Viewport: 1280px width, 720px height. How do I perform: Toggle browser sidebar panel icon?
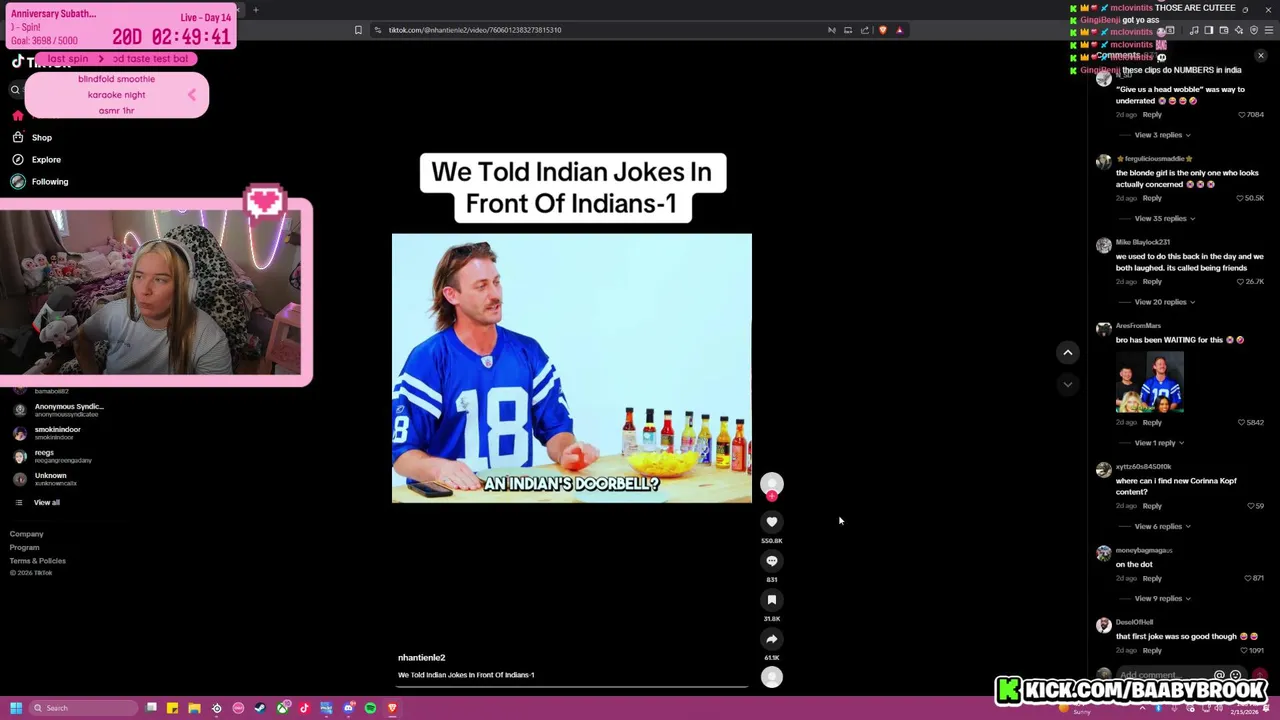pos(1208,30)
